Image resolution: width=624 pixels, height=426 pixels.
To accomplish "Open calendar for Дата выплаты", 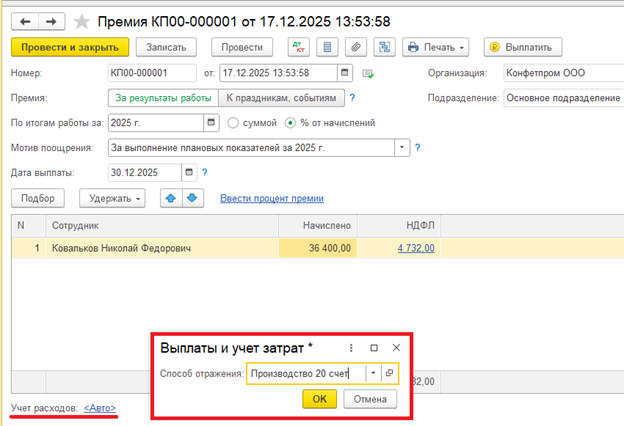I will [x=189, y=172].
